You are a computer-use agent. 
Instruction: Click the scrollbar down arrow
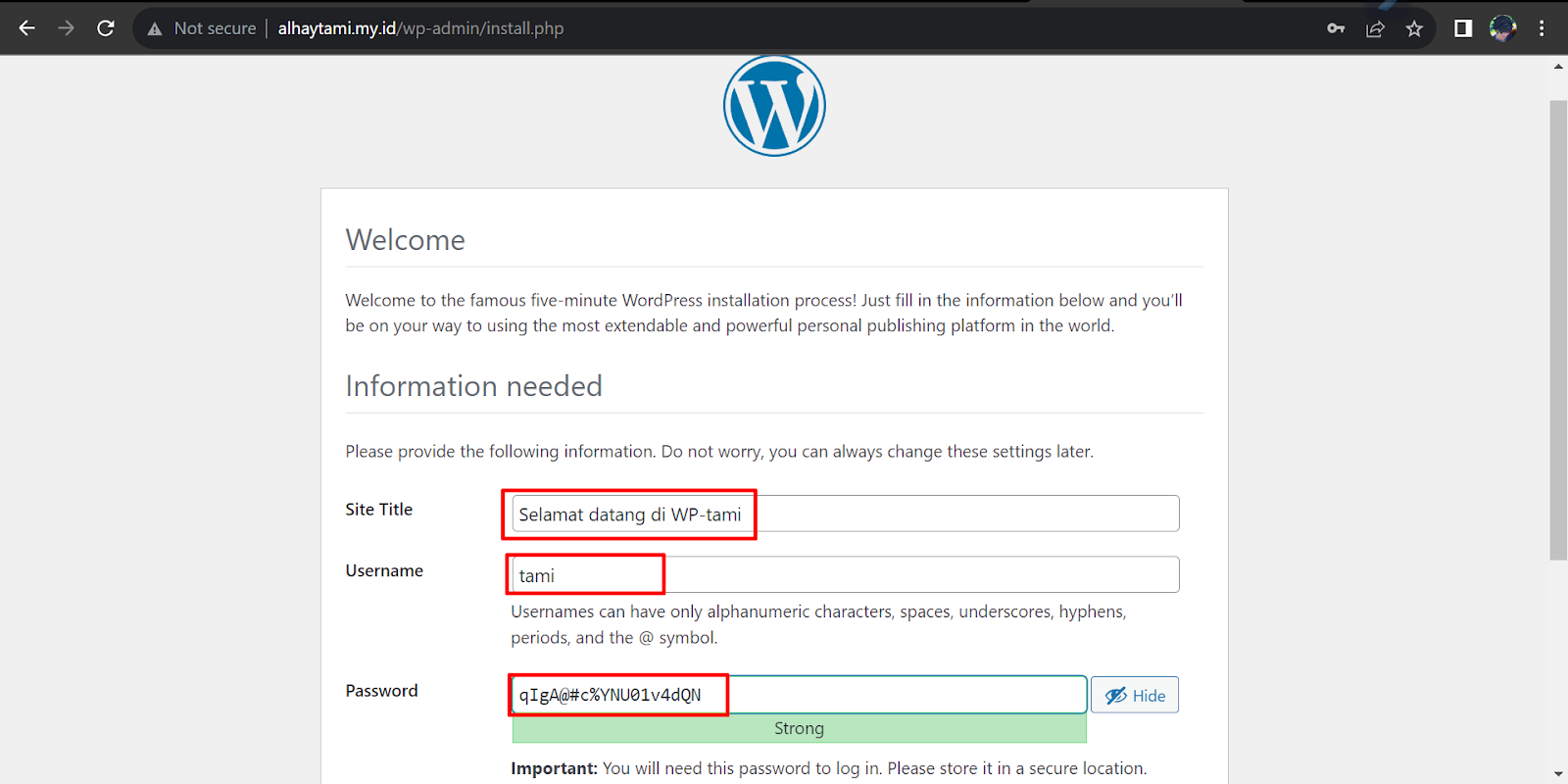[1558, 774]
